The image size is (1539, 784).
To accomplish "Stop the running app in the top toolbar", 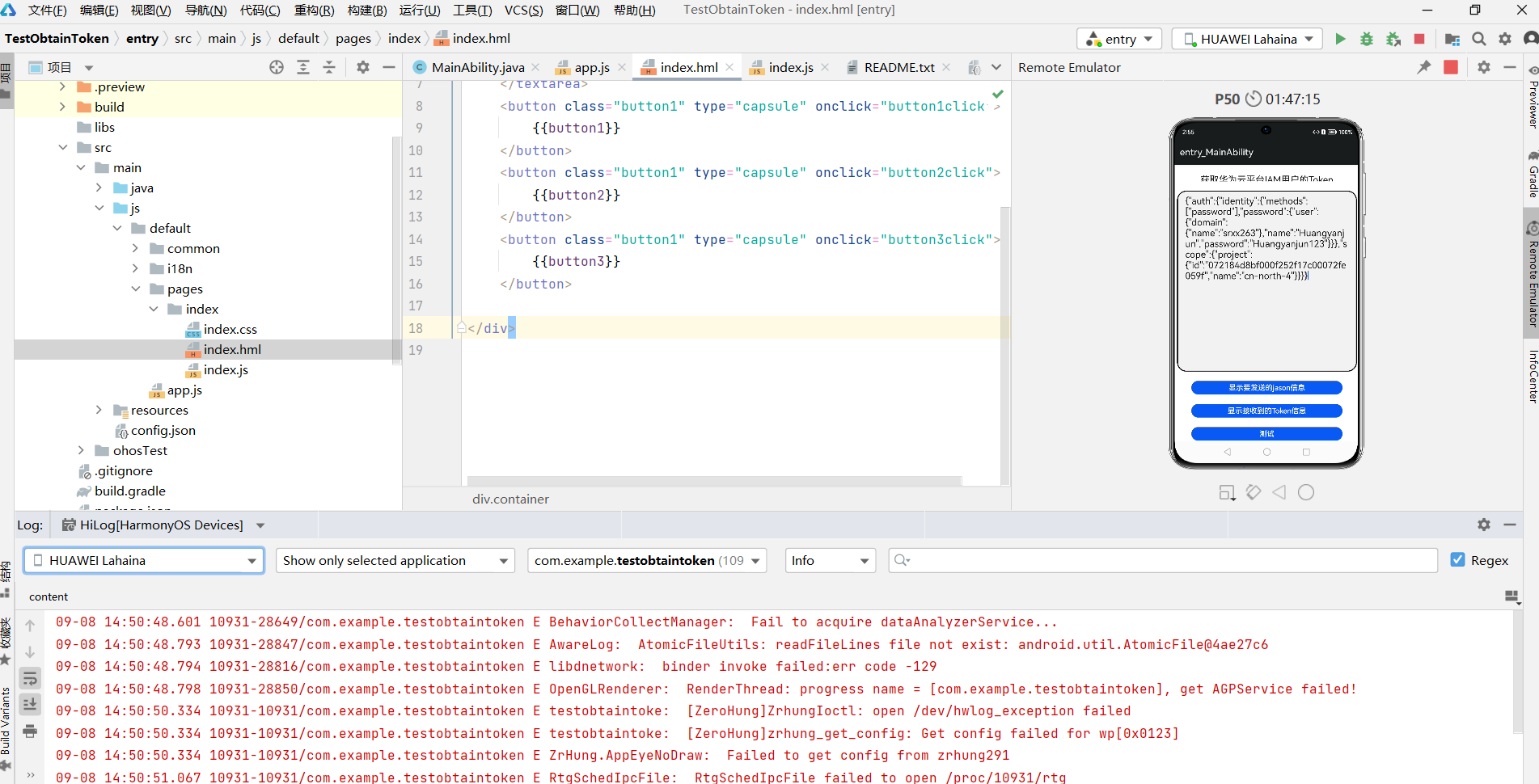I will pyautogui.click(x=1419, y=39).
